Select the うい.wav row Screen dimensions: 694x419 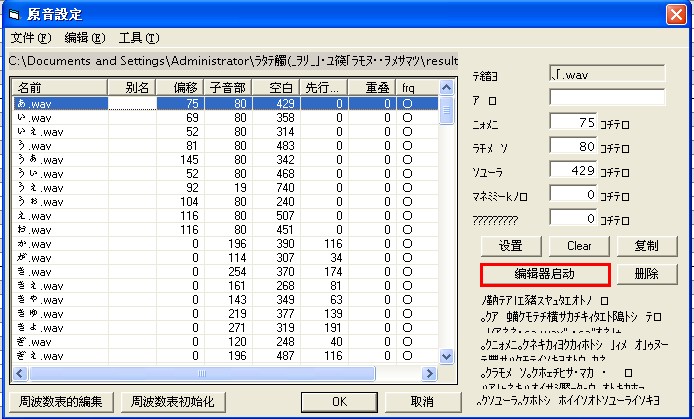coord(225,174)
